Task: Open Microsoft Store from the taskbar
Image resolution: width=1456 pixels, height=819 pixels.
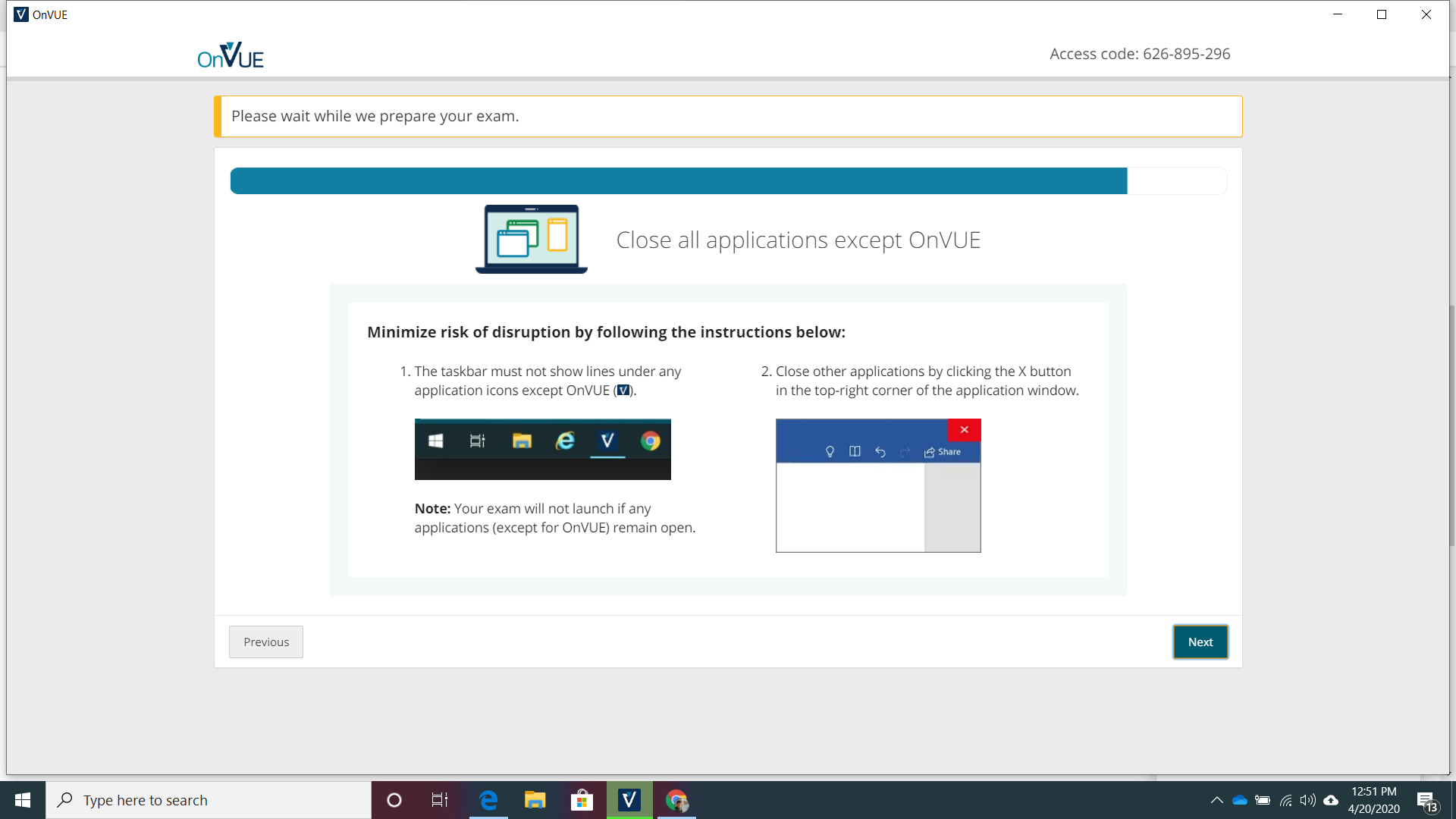Action: [582, 800]
